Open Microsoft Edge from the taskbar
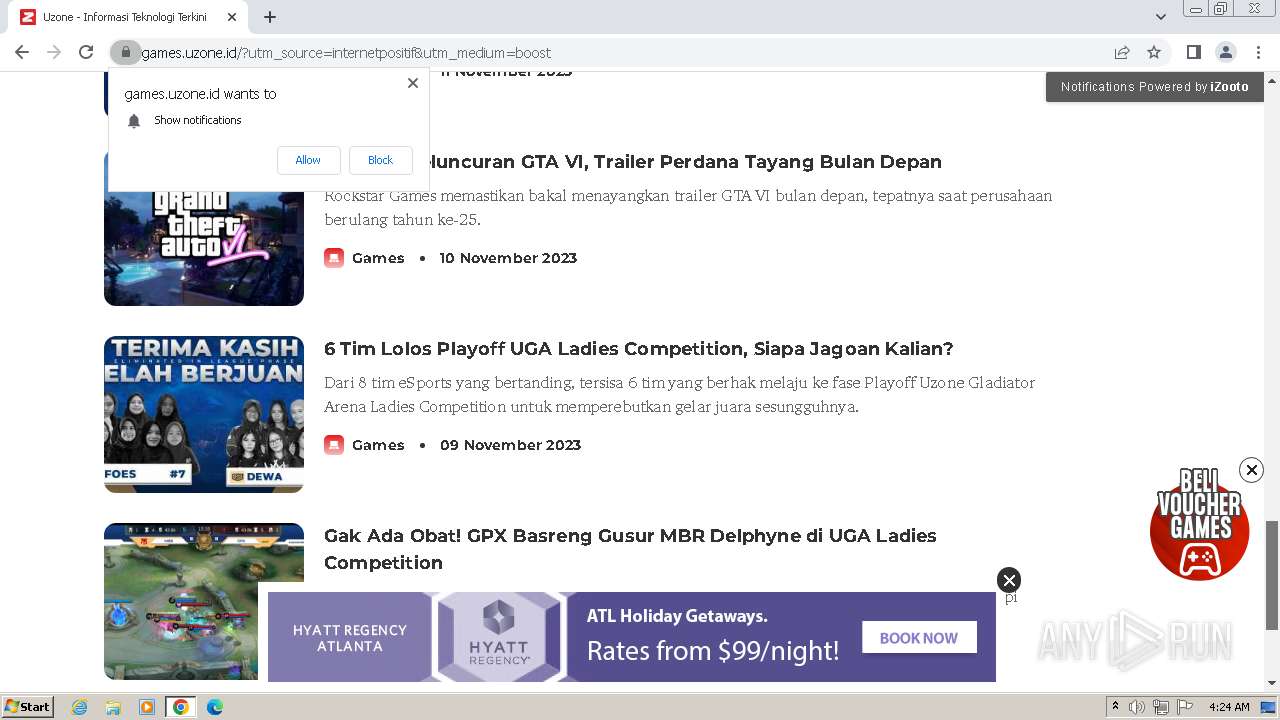This screenshot has width=1280, height=720. point(214,707)
